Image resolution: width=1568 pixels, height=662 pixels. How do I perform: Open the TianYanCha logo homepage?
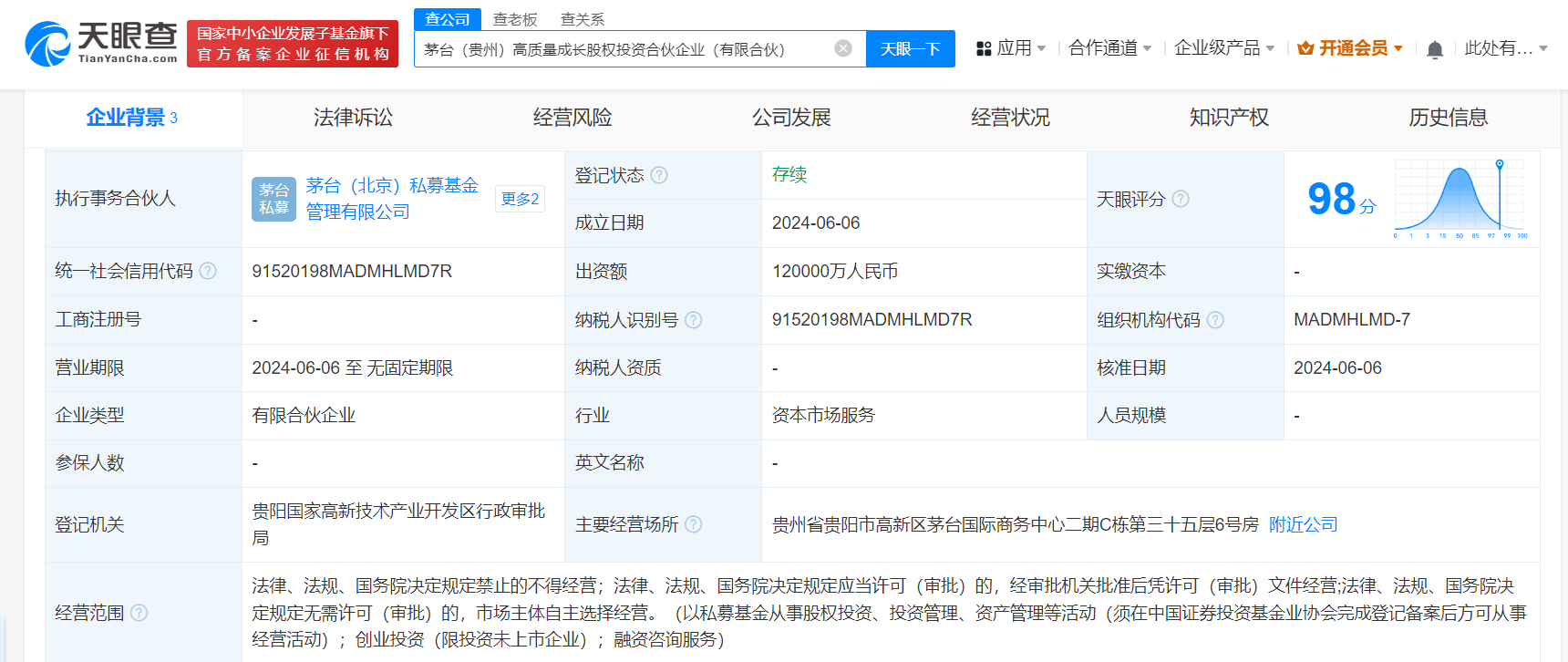click(x=101, y=44)
